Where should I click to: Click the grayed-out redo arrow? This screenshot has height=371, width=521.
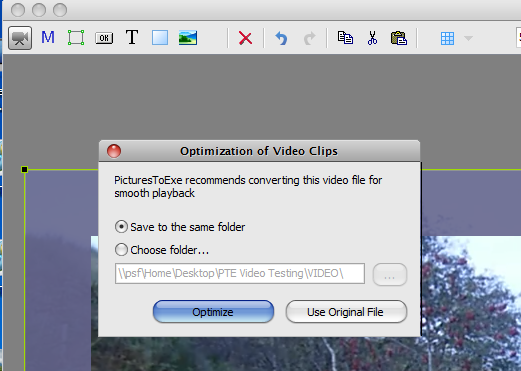[x=309, y=38]
